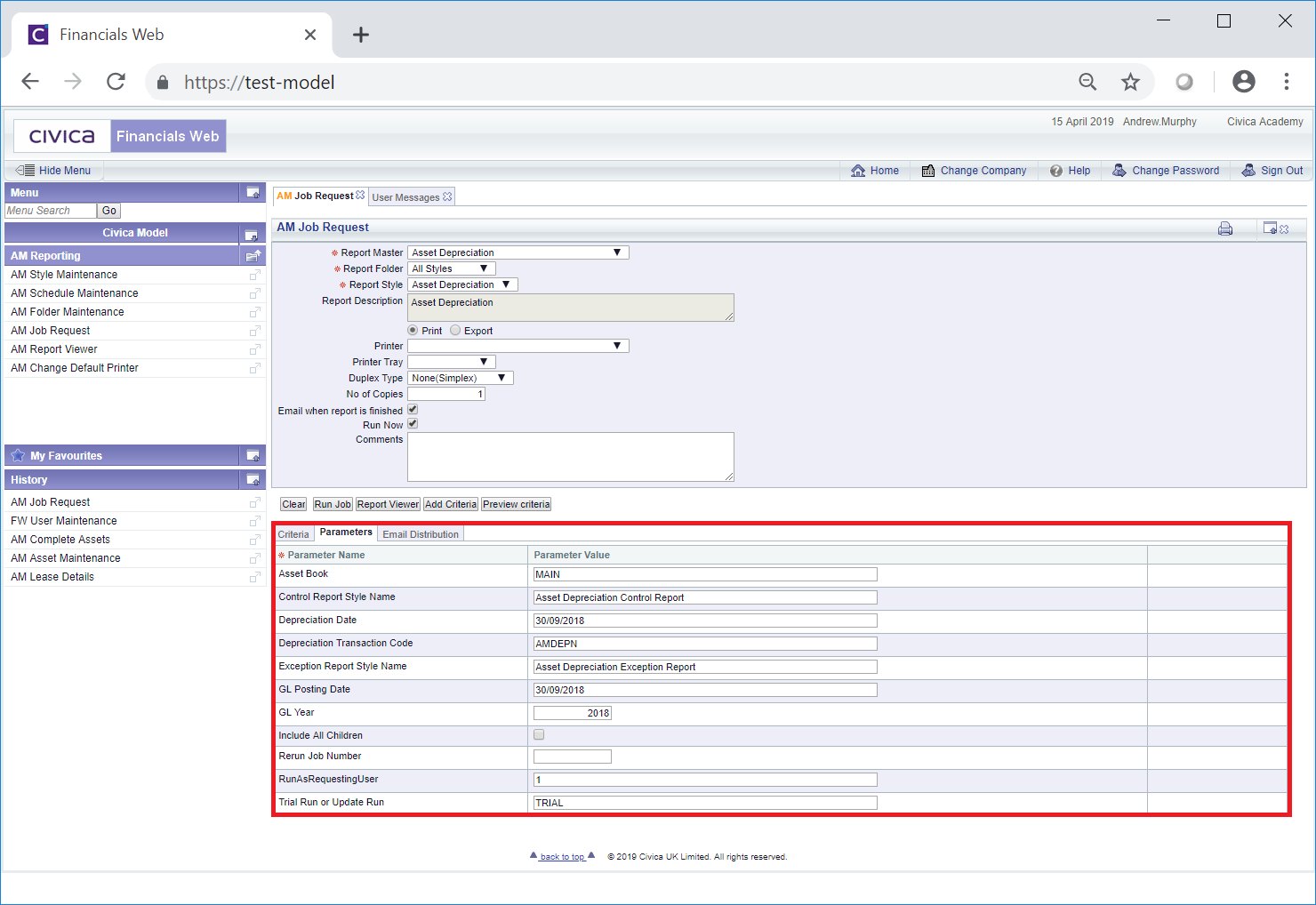The image size is (1316, 905).
Task: Click the back to top link
Action: point(562,857)
